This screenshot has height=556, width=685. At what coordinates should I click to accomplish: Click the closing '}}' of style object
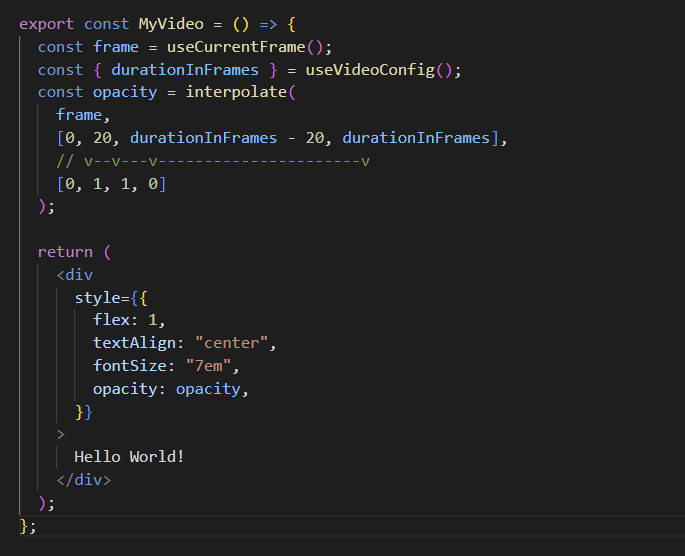coord(83,411)
